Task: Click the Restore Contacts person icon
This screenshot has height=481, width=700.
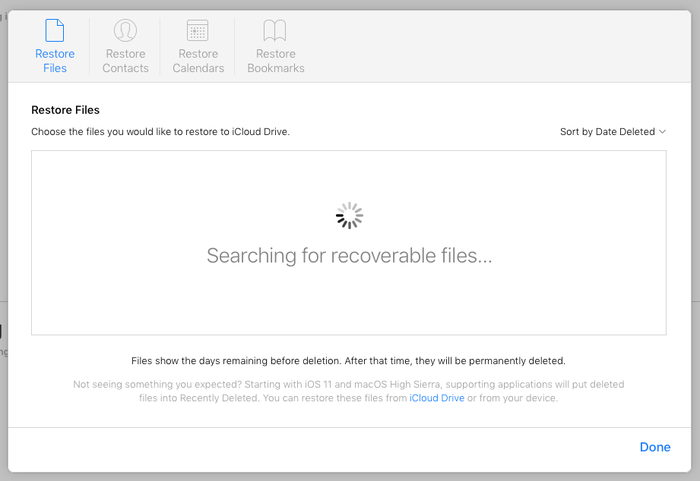Action: coord(125,30)
